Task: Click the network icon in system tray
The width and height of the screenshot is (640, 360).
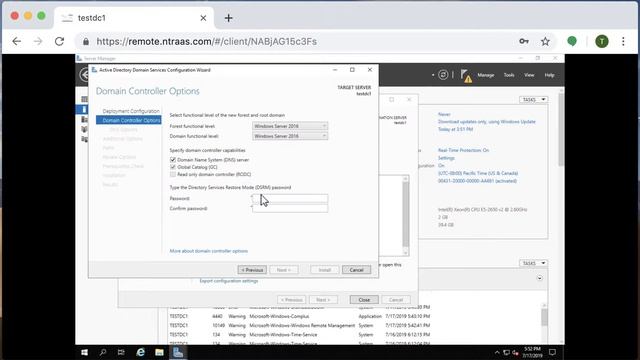Action: [x=506, y=352]
